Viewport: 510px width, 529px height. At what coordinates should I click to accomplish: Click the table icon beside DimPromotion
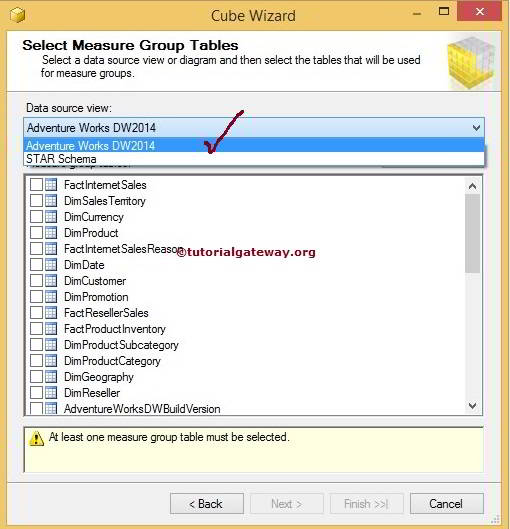coord(51,297)
